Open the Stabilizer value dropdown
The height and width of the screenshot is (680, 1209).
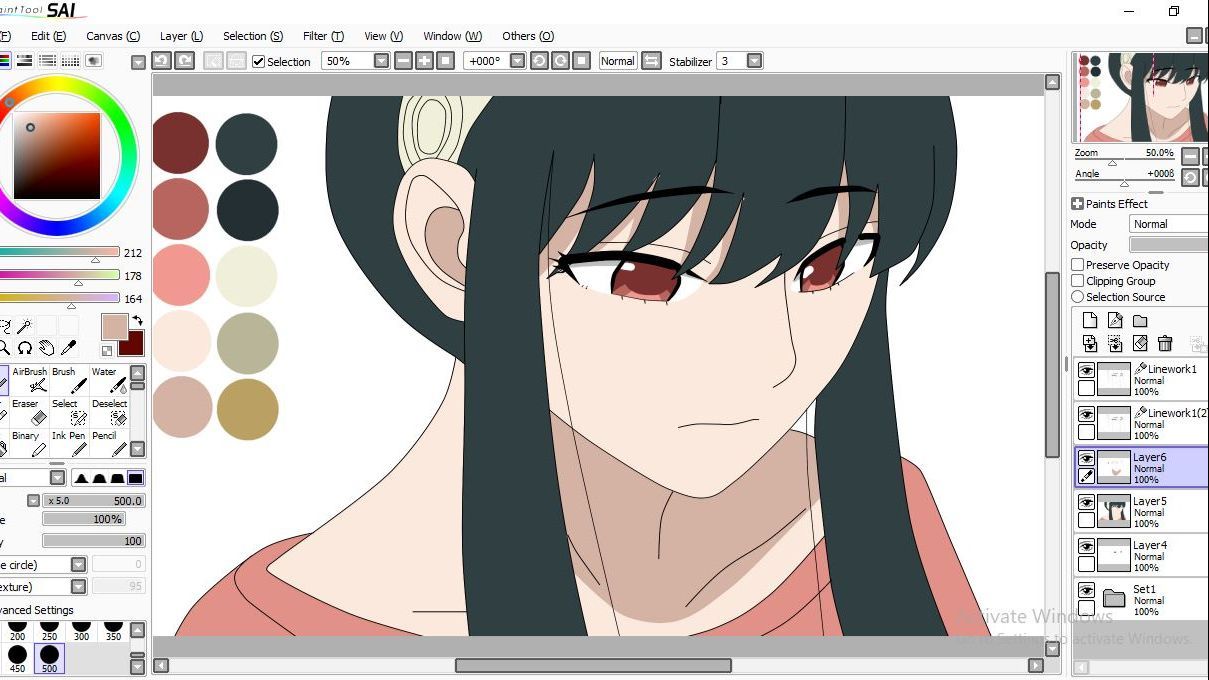(x=754, y=61)
